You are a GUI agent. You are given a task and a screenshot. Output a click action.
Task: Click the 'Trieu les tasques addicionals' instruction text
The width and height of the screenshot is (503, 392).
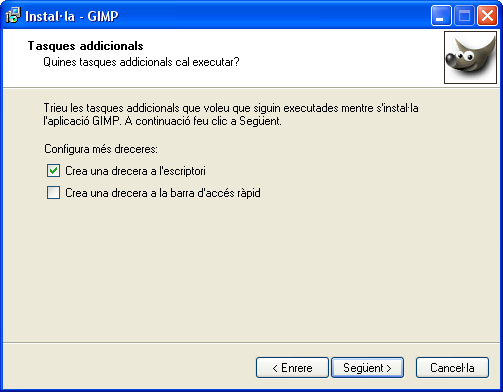click(231, 114)
